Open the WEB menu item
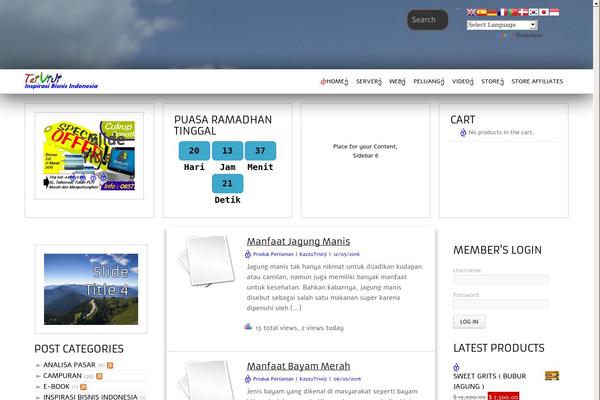 tap(397, 81)
